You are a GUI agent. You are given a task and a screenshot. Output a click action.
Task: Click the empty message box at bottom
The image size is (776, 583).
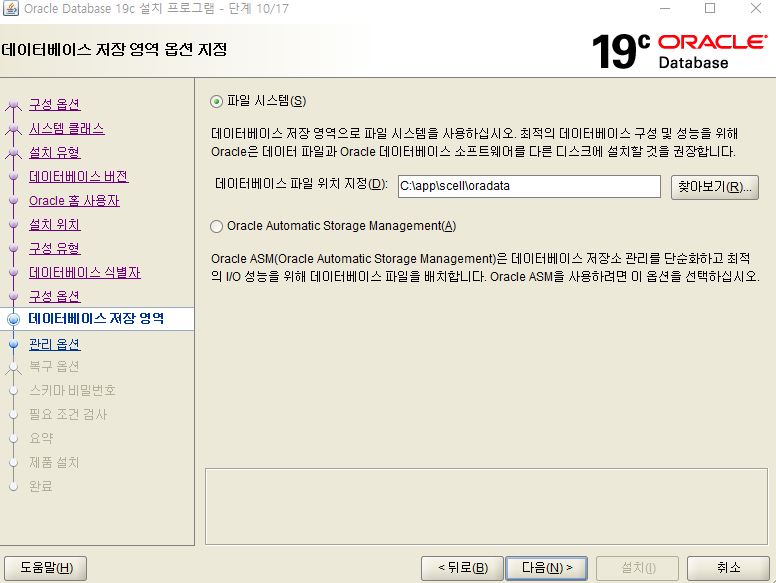pos(486,506)
